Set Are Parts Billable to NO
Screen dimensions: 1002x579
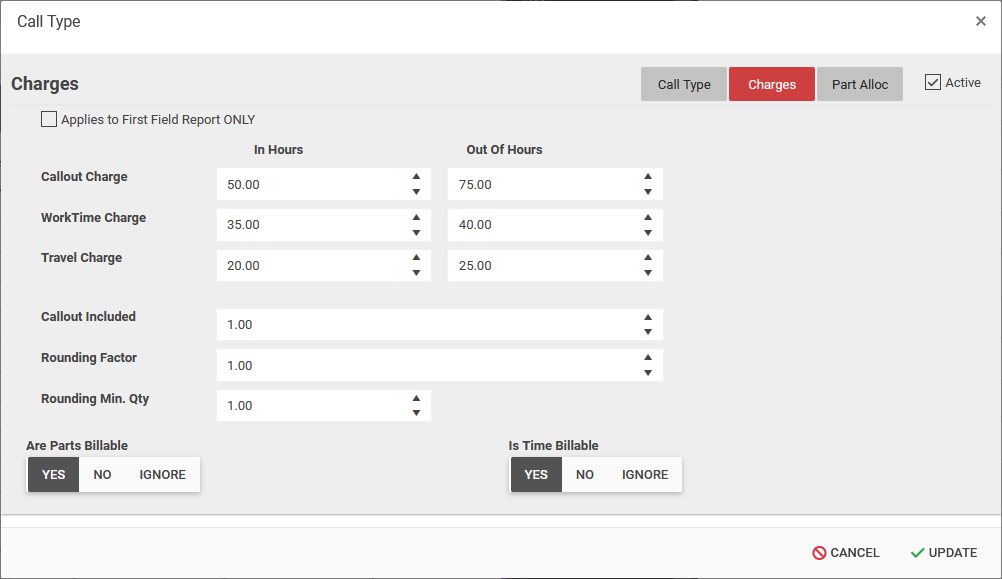click(102, 475)
